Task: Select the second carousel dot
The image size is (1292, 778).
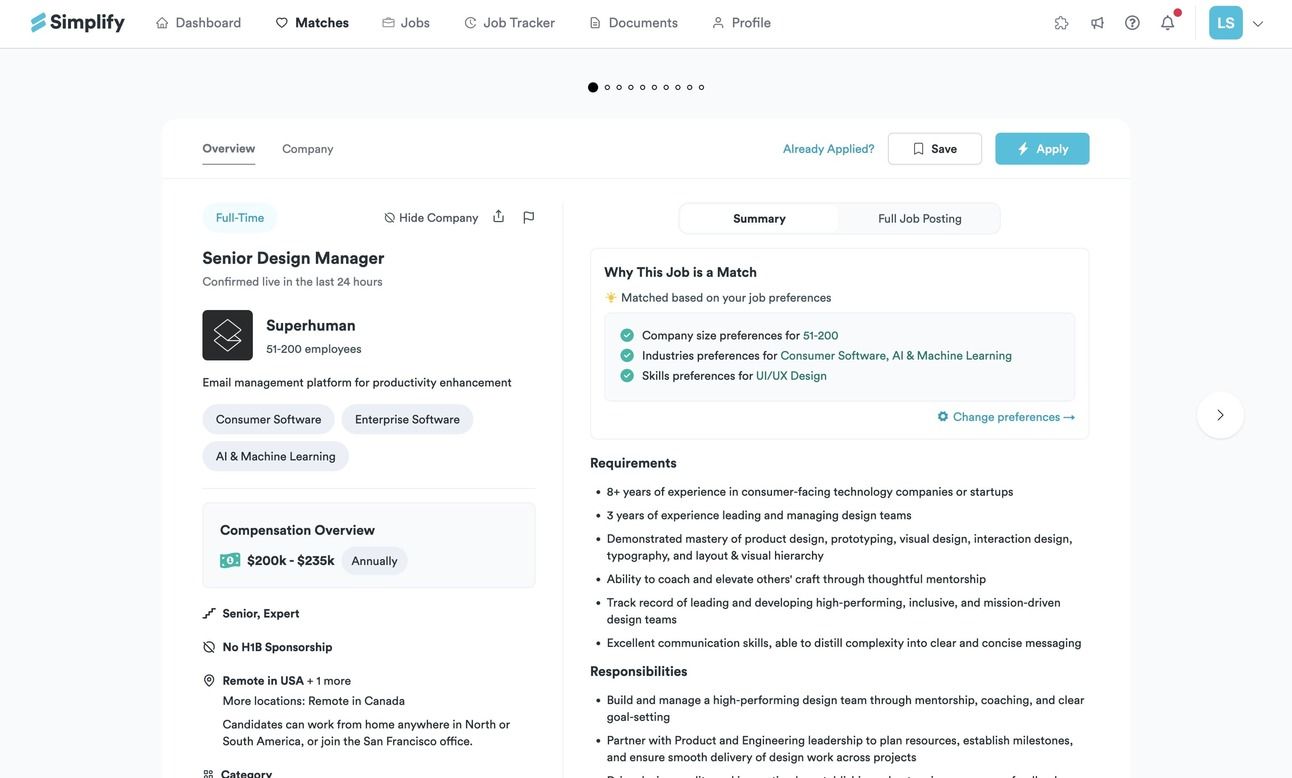Action: (607, 87)
